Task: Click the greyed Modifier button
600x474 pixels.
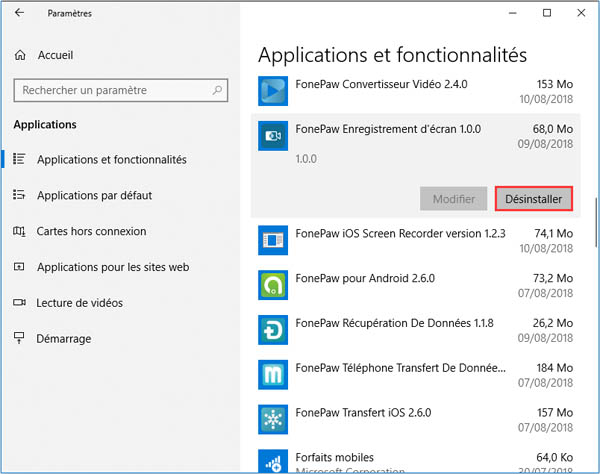Action: pos(453,199)
